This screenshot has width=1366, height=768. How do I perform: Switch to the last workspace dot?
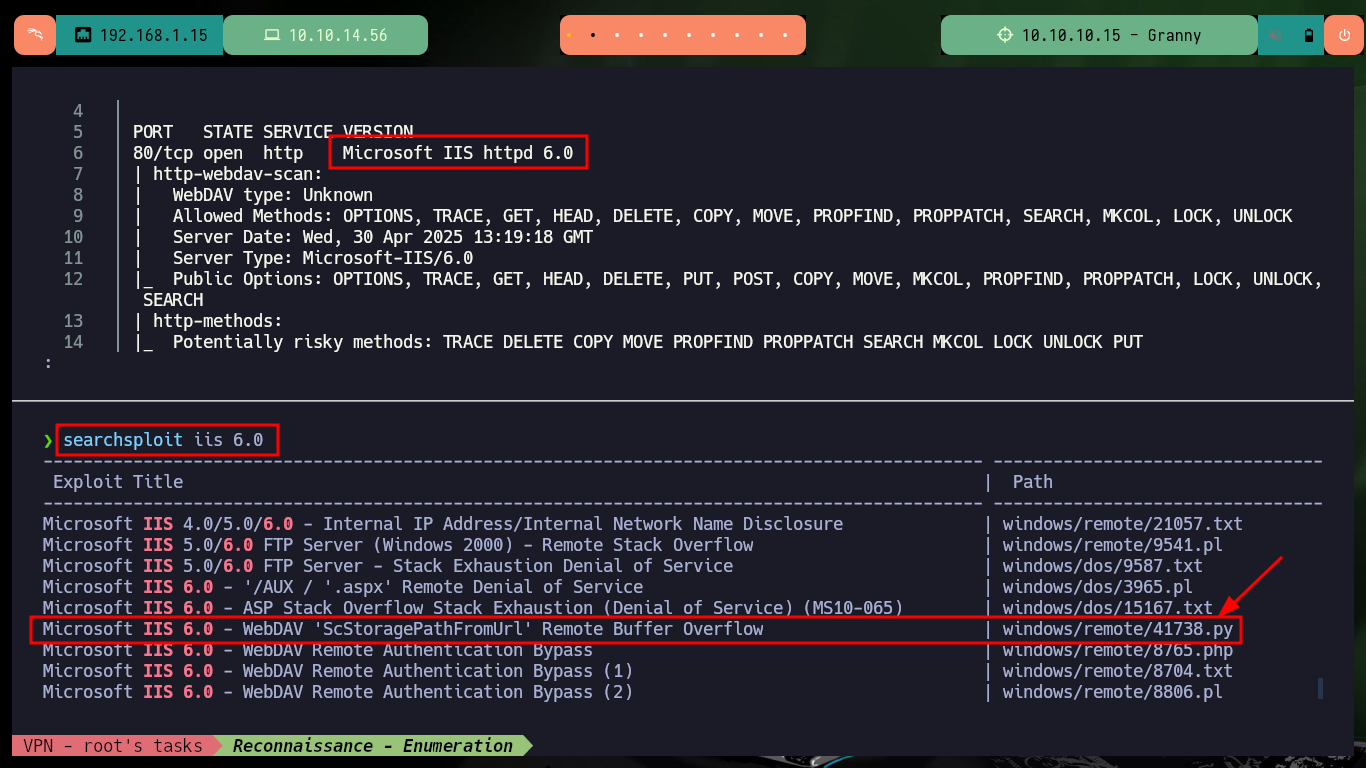pyautogui.click(x=785, y=35)
